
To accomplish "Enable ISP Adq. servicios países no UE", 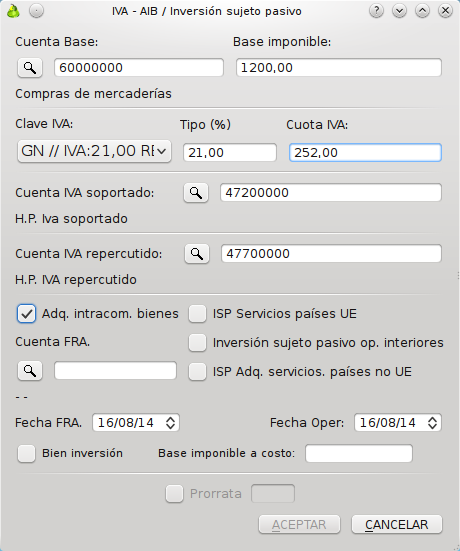I will pos(197,372).
